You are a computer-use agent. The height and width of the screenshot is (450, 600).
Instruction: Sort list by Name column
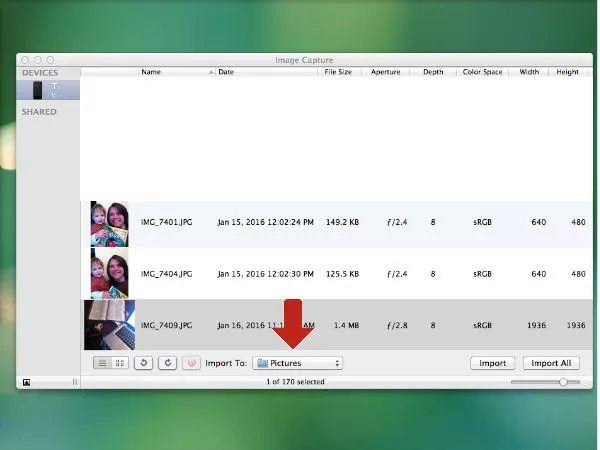[175, 72]
